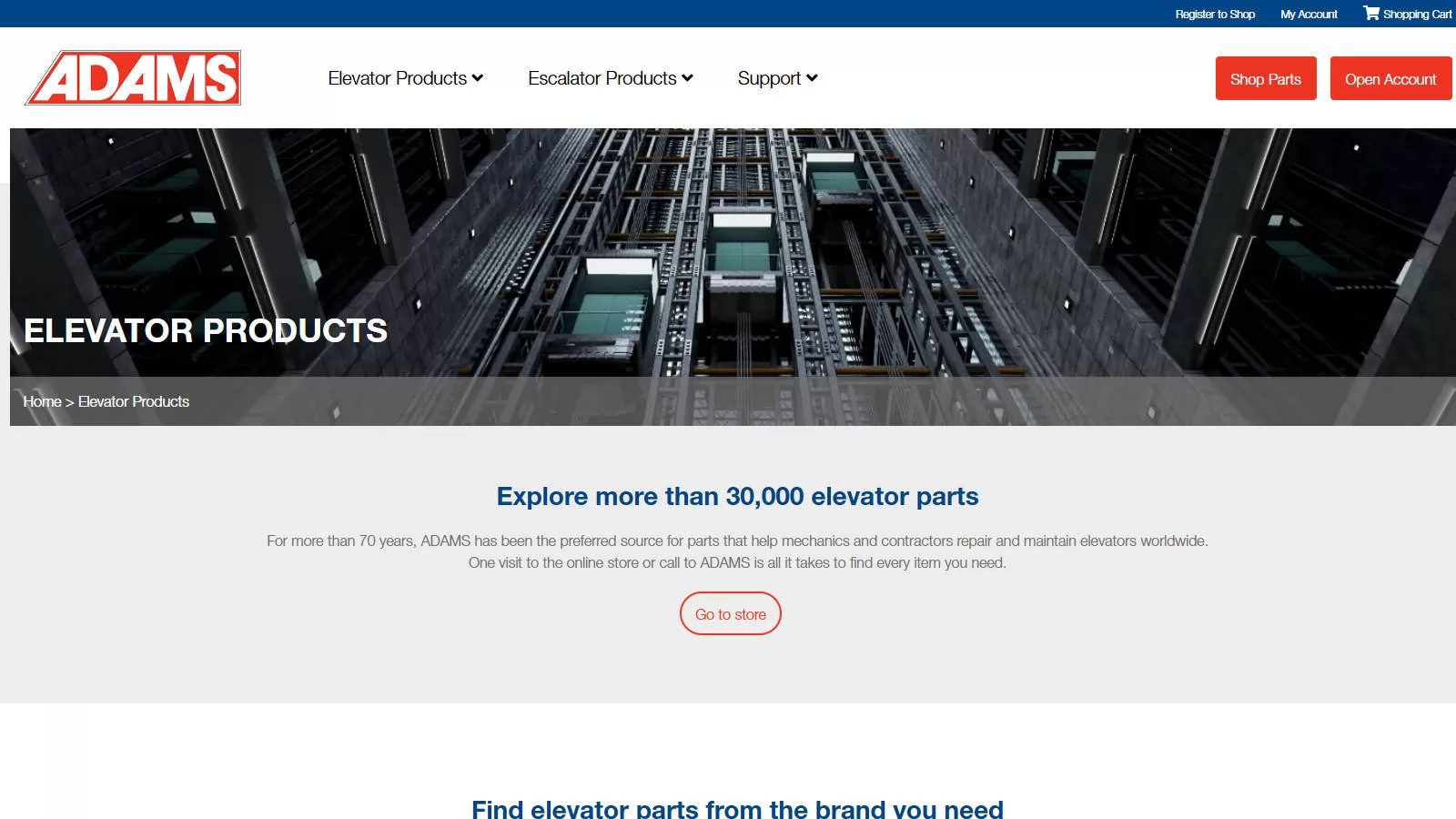
Task: Click the For more than 70 years paragraph
Action: coord(737,541)
